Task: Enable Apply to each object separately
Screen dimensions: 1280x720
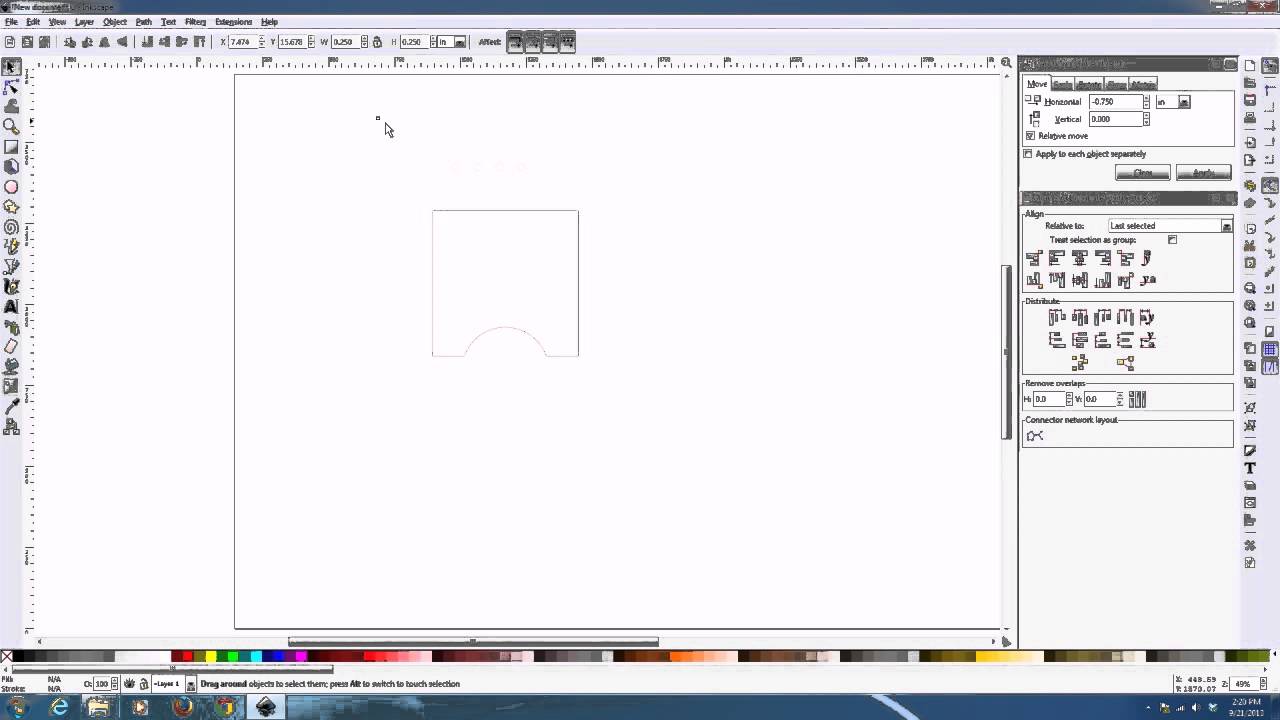Action: point(1028,154)
